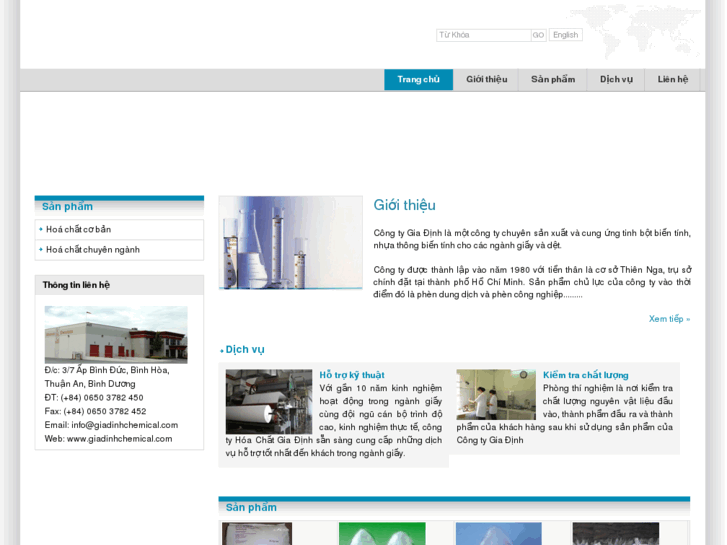Click the address line Đ/c: 3/7 Ấp Bình Đức

(x=107, y=370)
